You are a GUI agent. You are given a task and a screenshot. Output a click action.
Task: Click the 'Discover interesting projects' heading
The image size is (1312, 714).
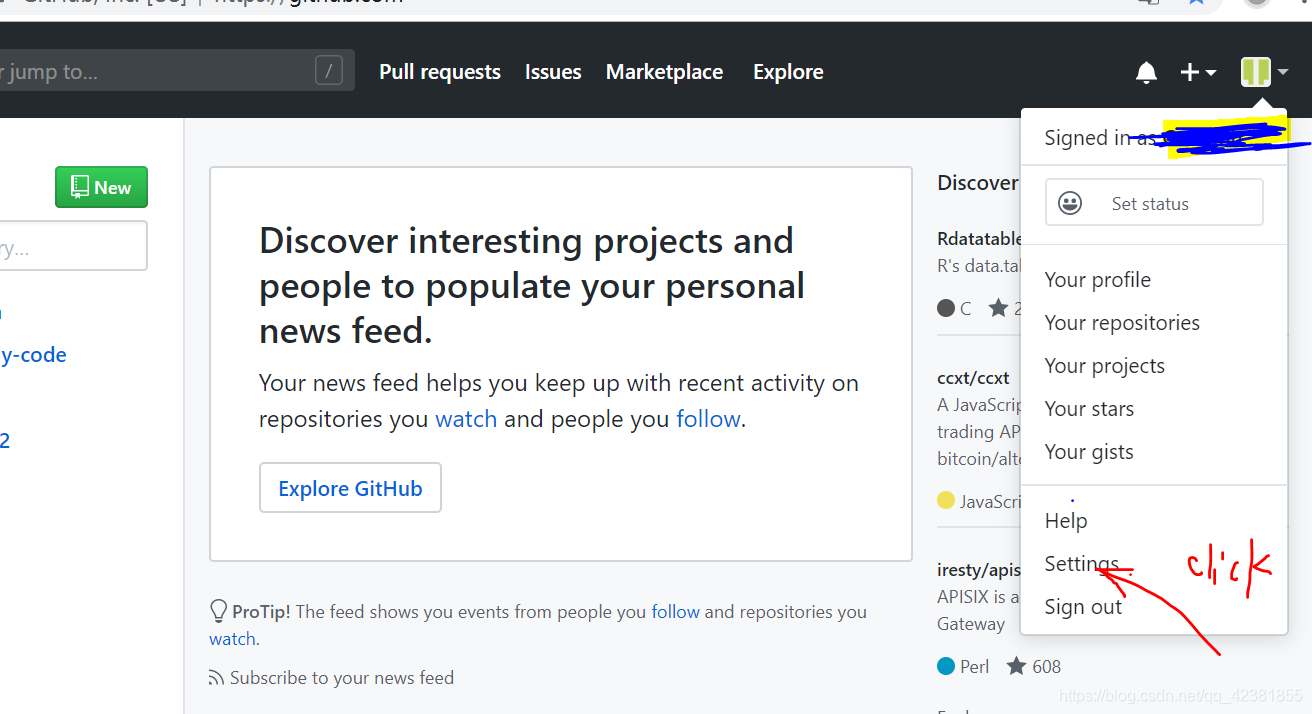[x=532, y=285]
